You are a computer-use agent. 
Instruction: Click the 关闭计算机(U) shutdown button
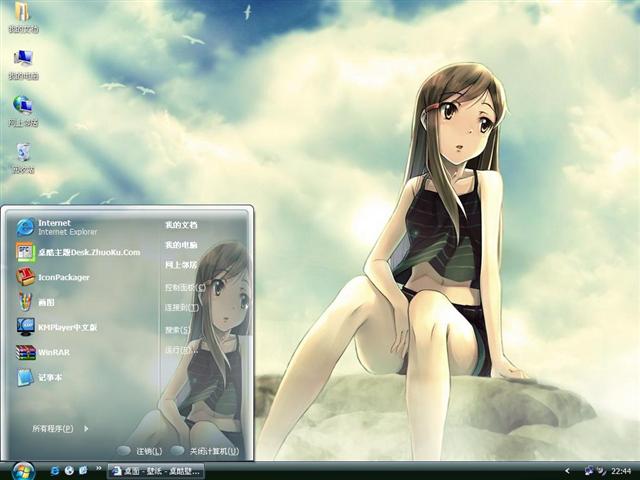[x=205, y=451]
